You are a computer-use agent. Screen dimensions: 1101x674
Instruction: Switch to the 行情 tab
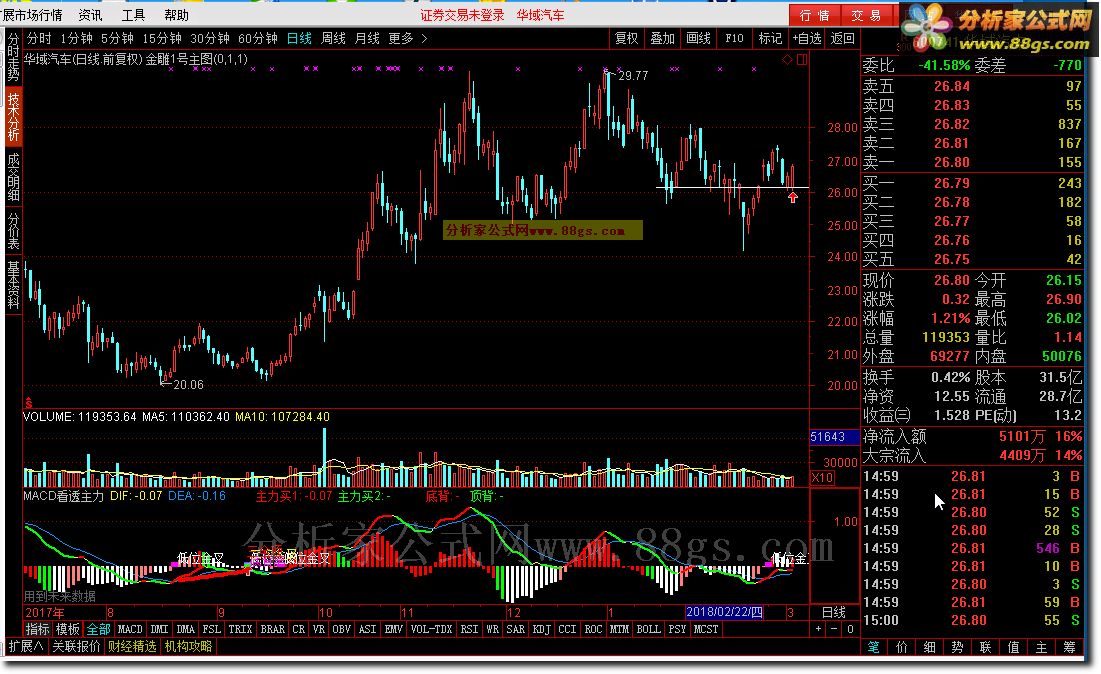point(815,15)
